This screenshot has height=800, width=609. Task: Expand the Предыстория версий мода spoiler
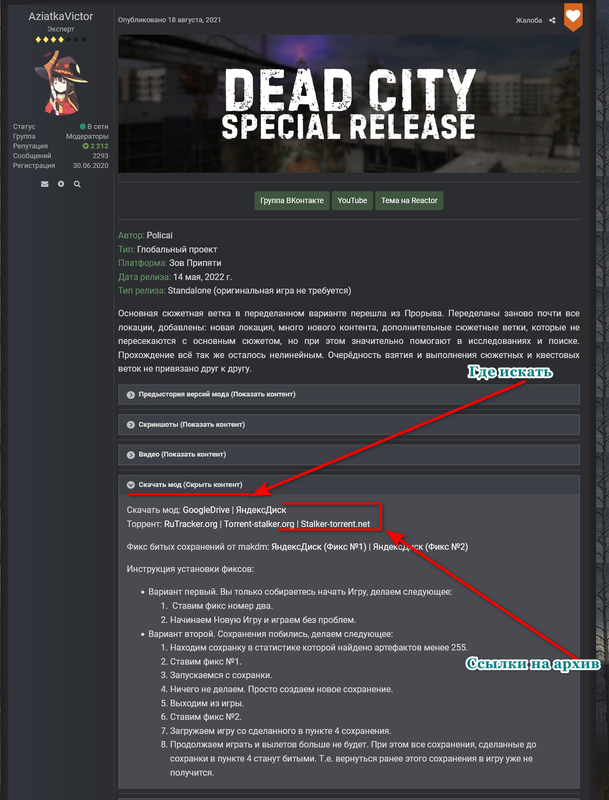(x=349, y=394)
